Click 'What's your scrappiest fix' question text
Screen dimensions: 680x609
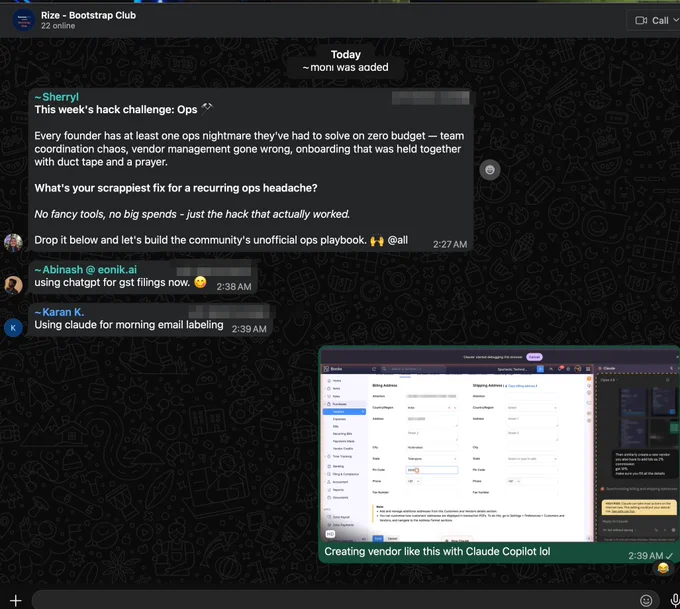tap(176, 188)
